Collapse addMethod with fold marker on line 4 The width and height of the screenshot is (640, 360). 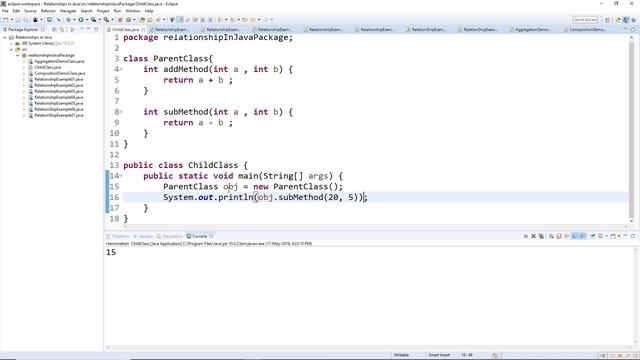point(121,69)
